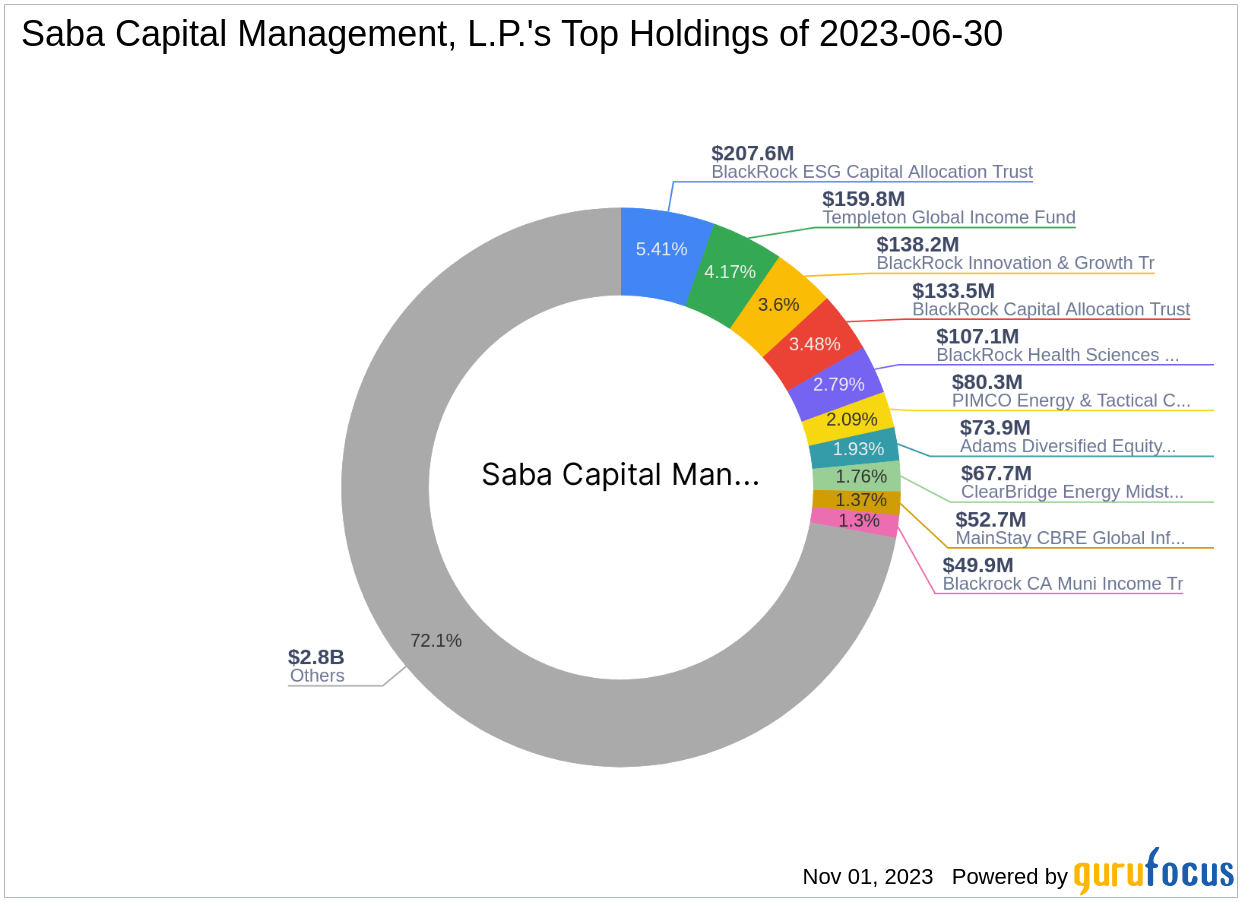Click the $80.3M value
The image size is (1242, 902).
coord(987,382)
